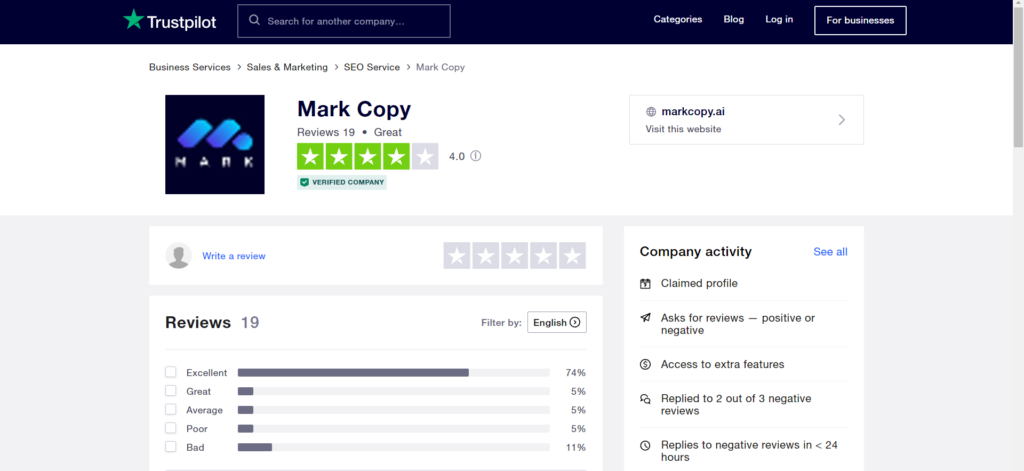The width and height of the screenshot is (1024, 471).
Task: Click the Average rating label
Action: tap(204, 410)
